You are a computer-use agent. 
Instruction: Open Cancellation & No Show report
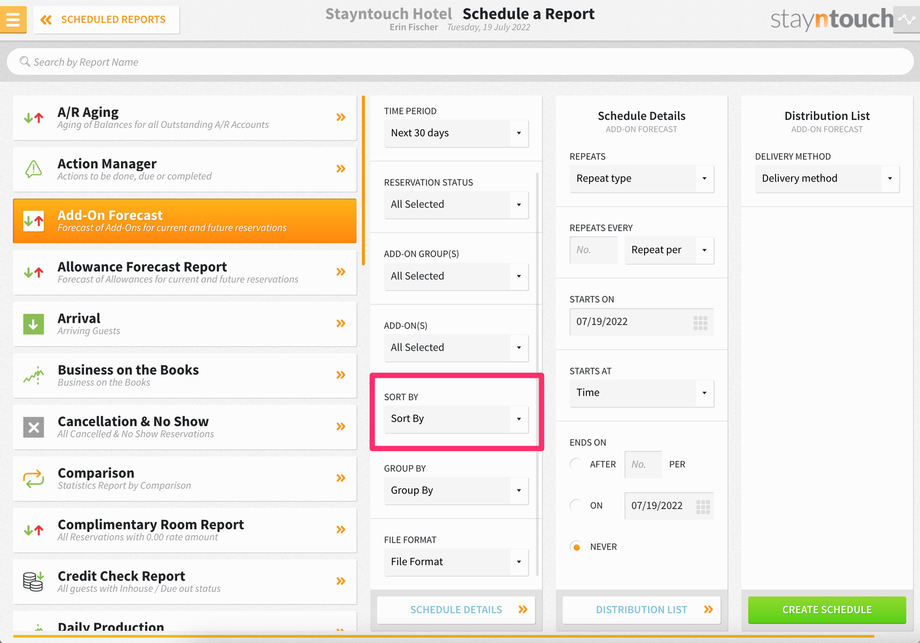184,427
